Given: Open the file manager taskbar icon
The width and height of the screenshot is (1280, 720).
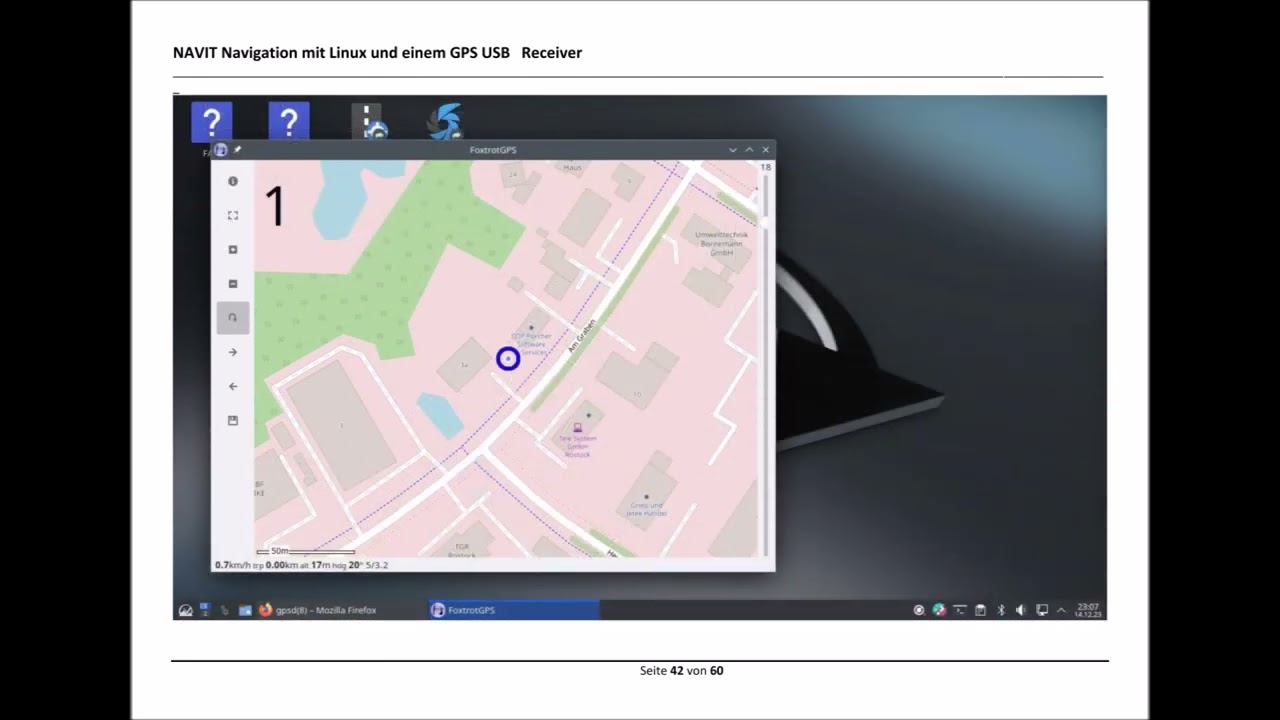Looking at the screenshot, I should [x=245, y=610].
